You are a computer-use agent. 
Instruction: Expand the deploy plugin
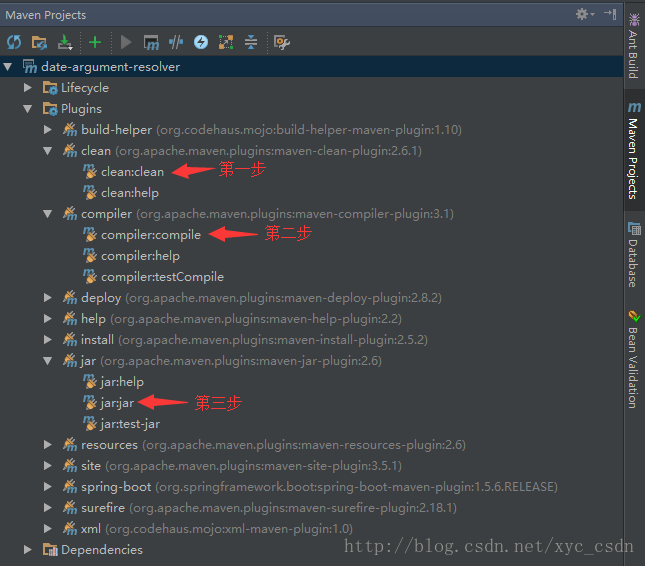[48, 298]
